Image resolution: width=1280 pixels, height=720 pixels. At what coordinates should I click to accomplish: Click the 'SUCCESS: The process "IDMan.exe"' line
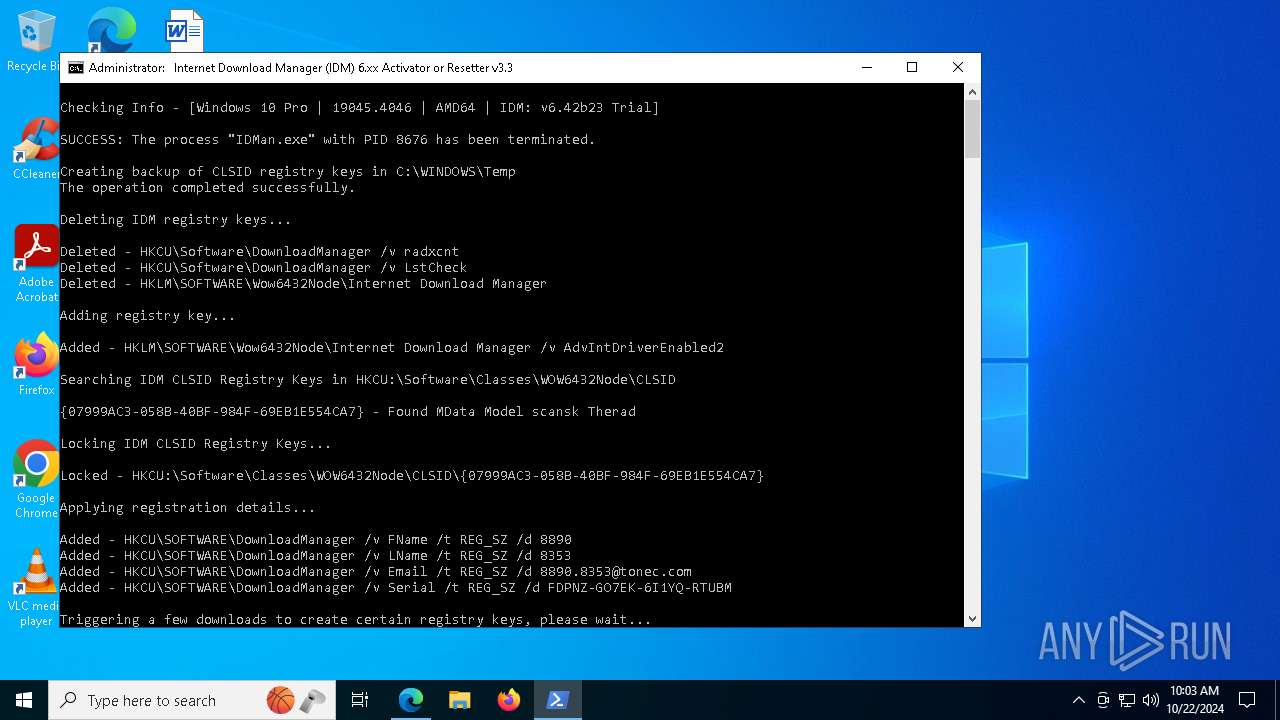tap(328, 140)
